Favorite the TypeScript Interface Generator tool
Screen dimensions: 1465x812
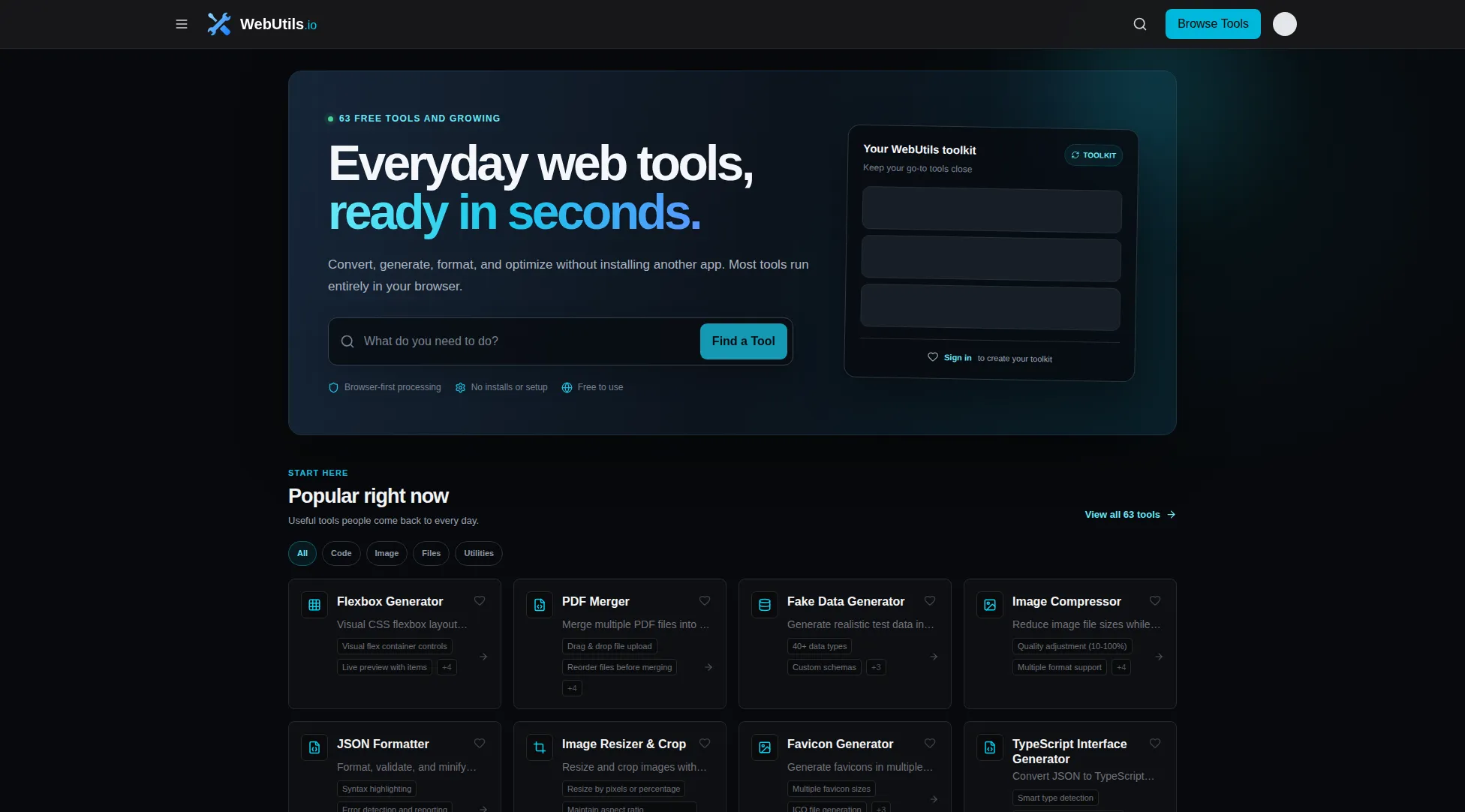pos(1155,743)
